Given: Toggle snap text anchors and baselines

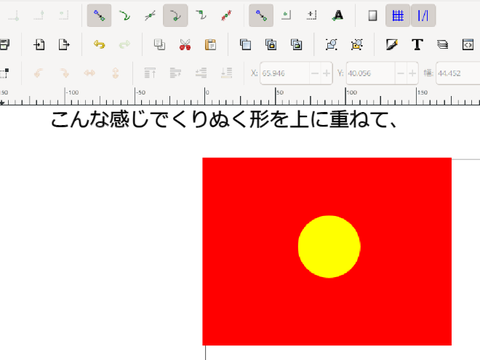Looking at the screenshot, I should point(338,15).
